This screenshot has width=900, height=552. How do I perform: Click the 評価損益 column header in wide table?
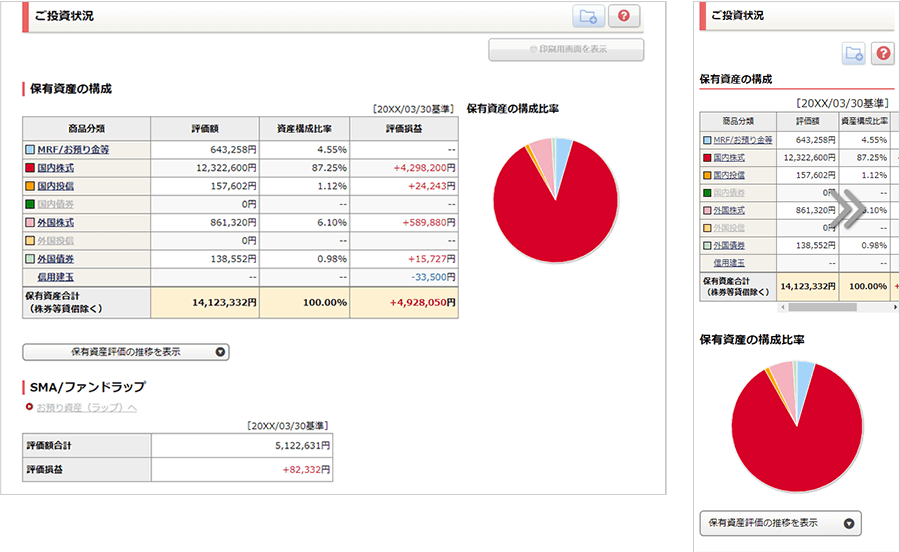(x=404, y=129)
